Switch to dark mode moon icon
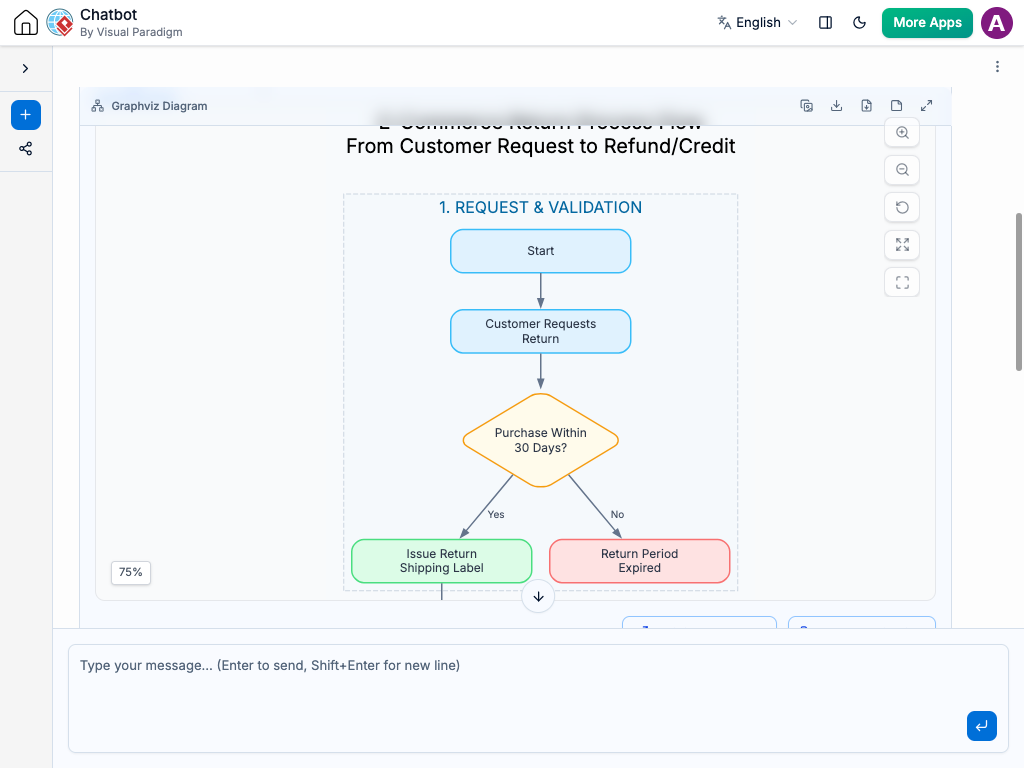Screen dimensions: 1024x768 (859, 22)
